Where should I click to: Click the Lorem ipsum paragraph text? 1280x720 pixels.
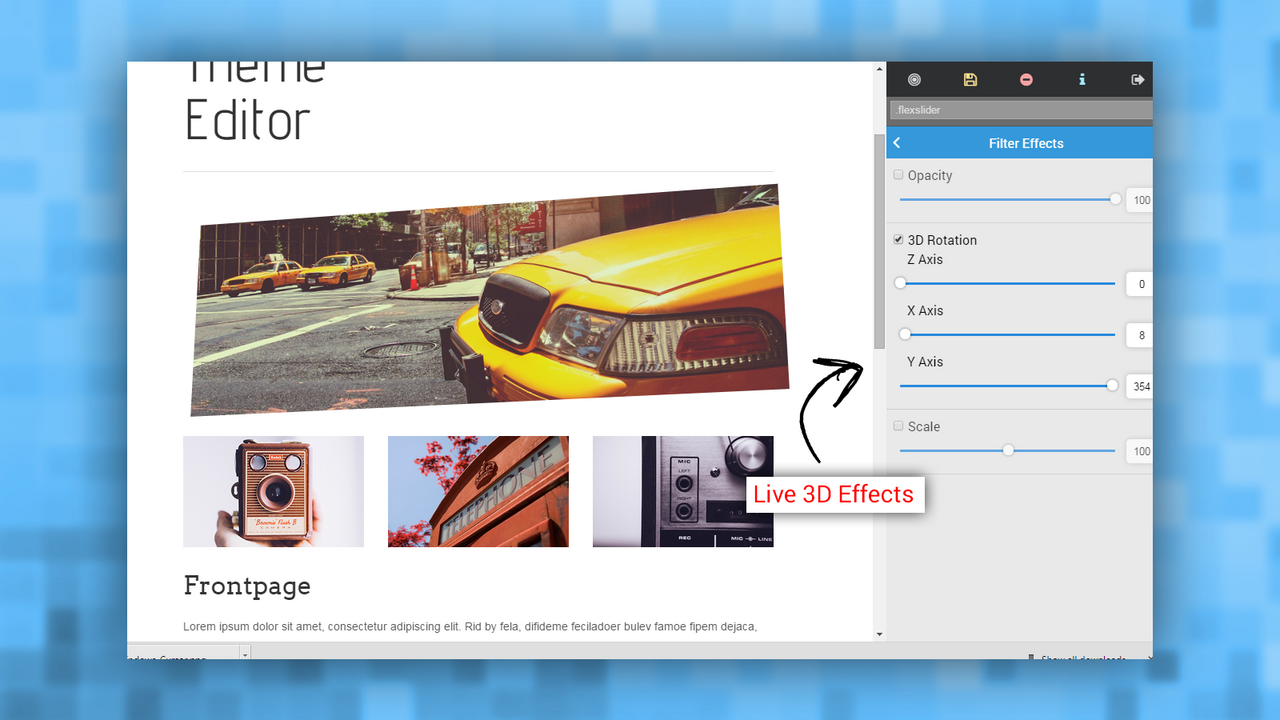470,627
